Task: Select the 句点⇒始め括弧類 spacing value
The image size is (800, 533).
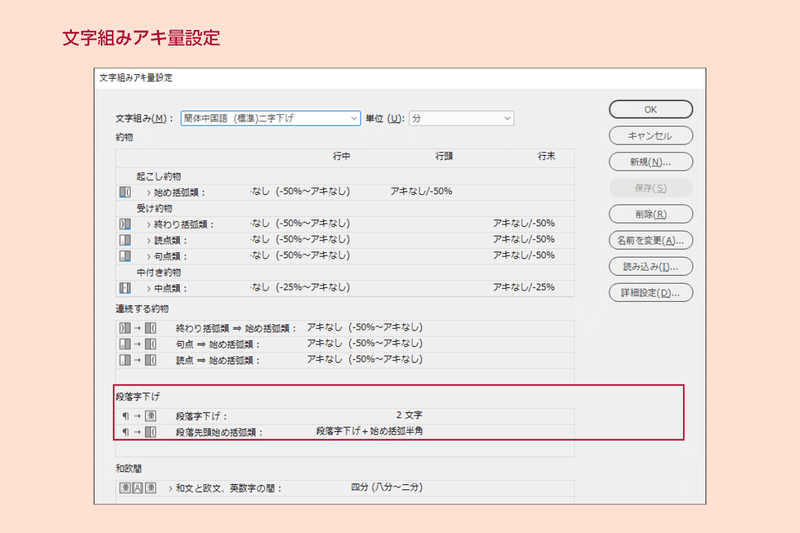Action: [x=364, y=343]
